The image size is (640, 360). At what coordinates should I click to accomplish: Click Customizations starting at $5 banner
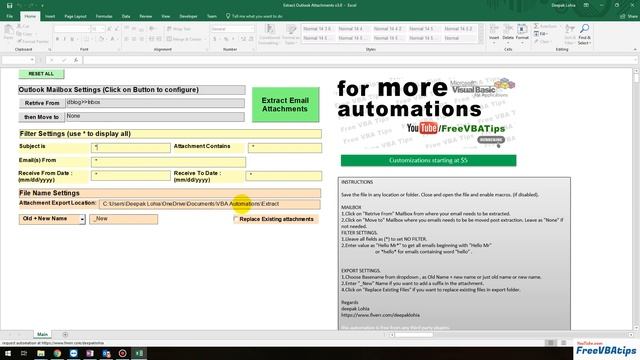[x=428, y=160]
